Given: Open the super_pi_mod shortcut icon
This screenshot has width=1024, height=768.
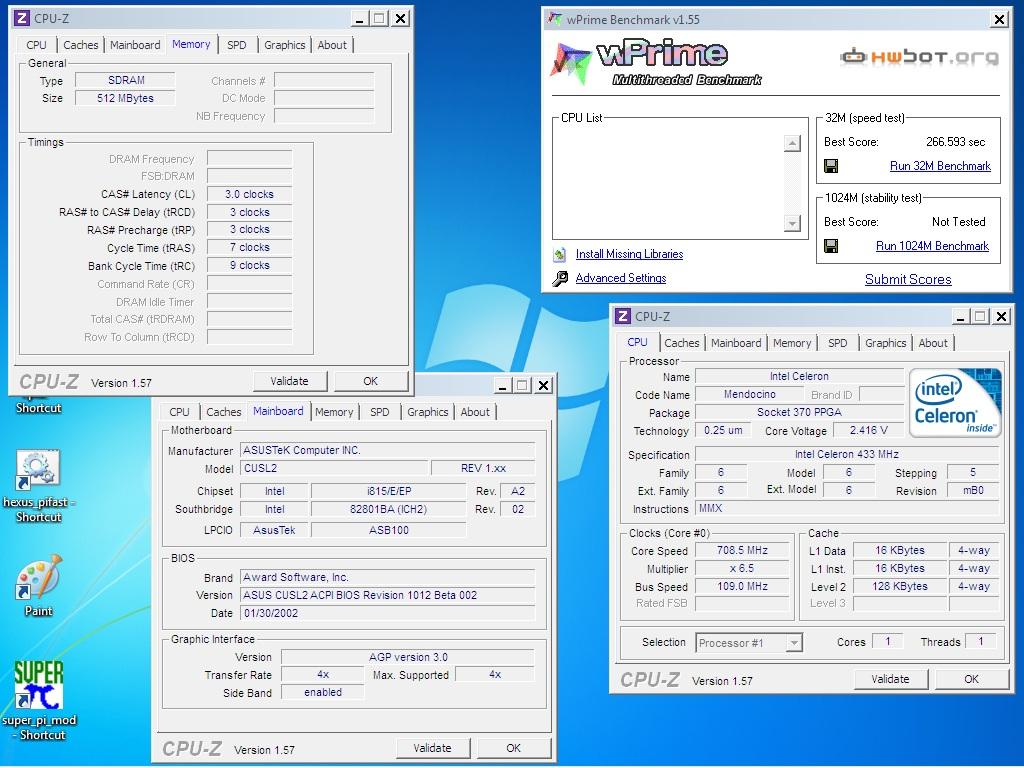Looking at the screenshot, I should point(39,701).
